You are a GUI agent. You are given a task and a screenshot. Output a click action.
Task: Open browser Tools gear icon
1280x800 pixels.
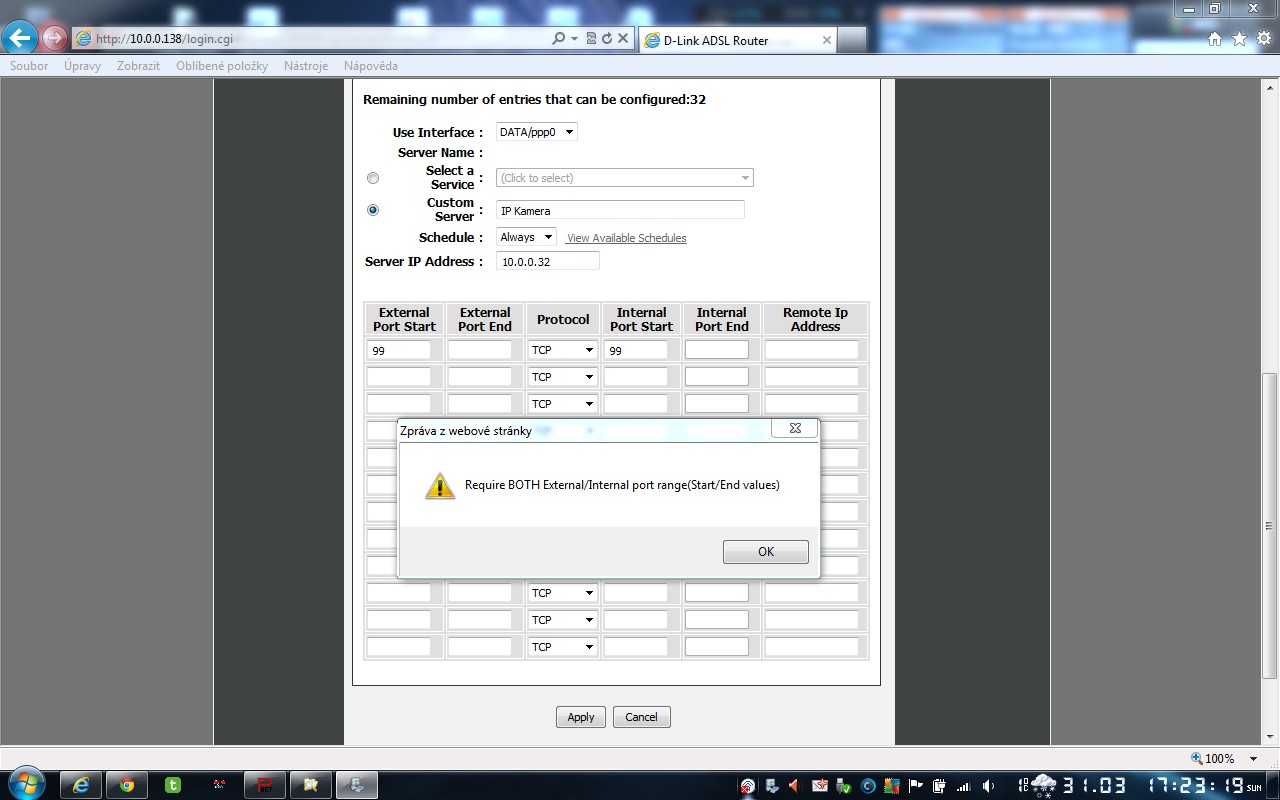coord(1263,39)
